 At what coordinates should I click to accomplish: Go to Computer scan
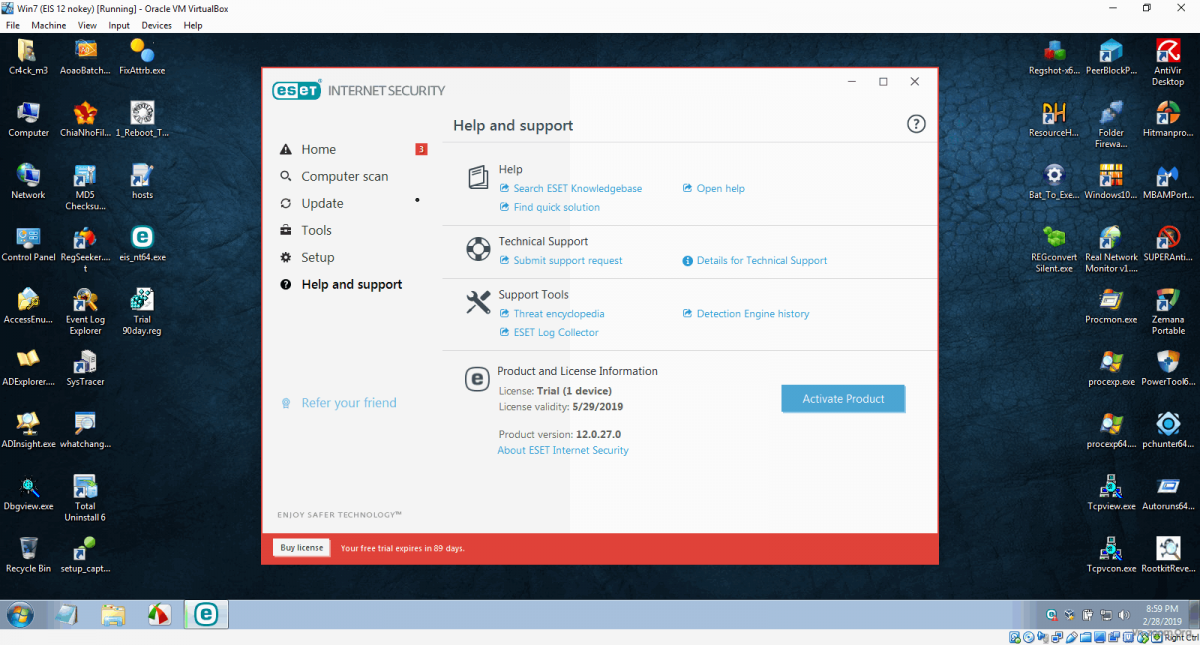[344, 177]
